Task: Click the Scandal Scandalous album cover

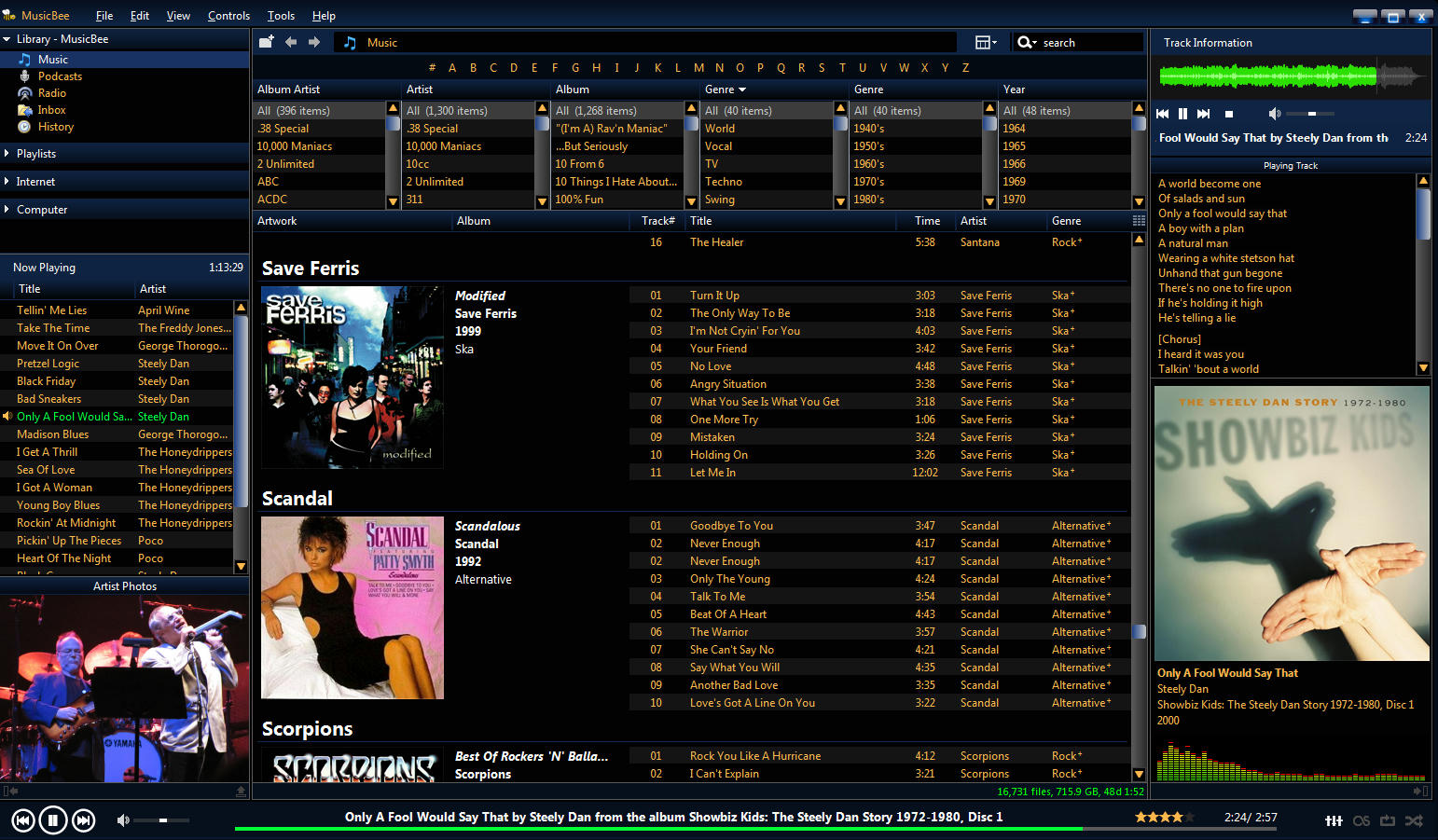Action: (353, 608)
